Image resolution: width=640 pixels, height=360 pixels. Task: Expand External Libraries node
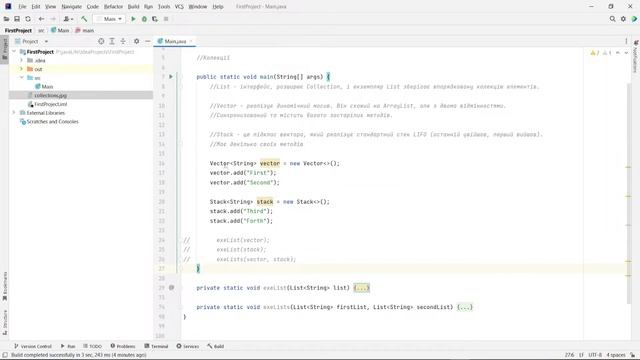pyautogui.click(x=14, y=113)
